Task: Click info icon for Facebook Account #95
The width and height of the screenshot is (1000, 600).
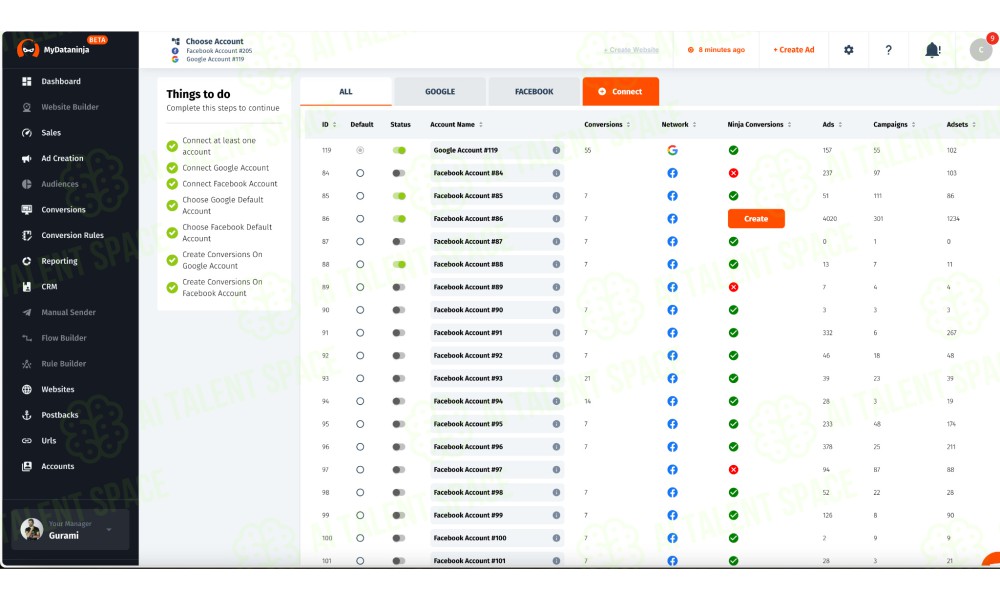Action: (x=556, y=424)
